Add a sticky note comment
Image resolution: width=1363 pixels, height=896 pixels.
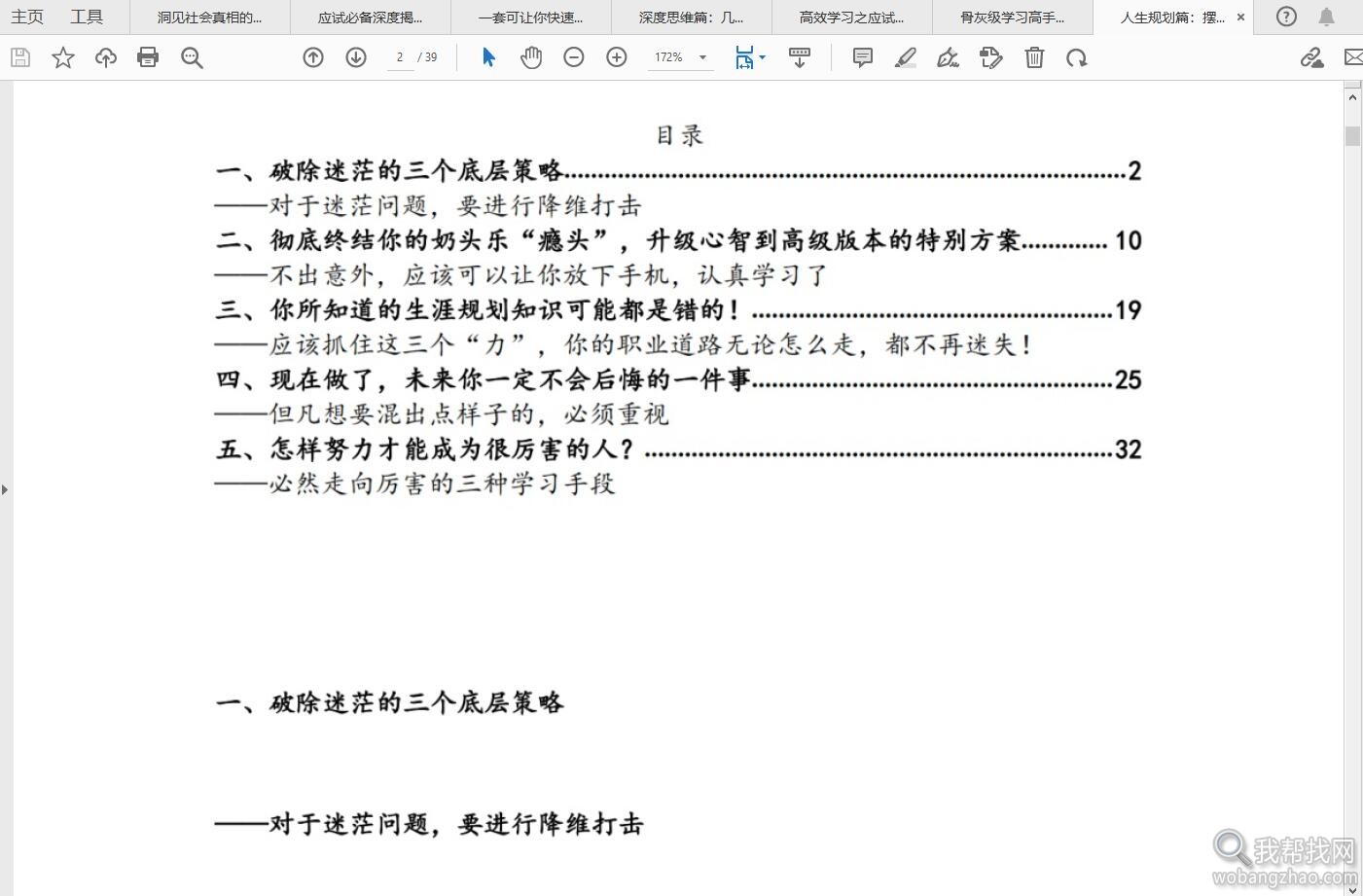coord(862,58)
